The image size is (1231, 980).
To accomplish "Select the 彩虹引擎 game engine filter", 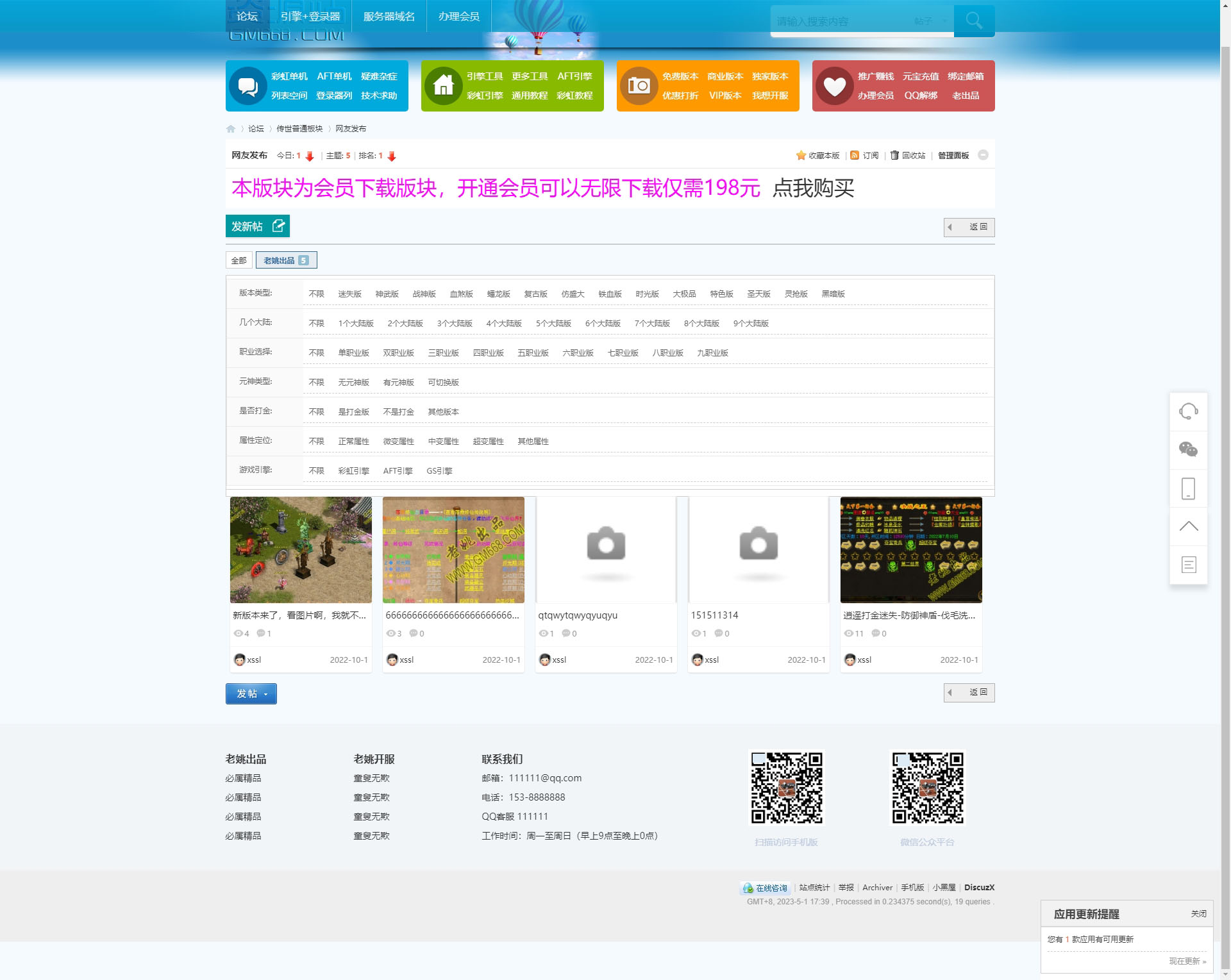I will [353, 471].
